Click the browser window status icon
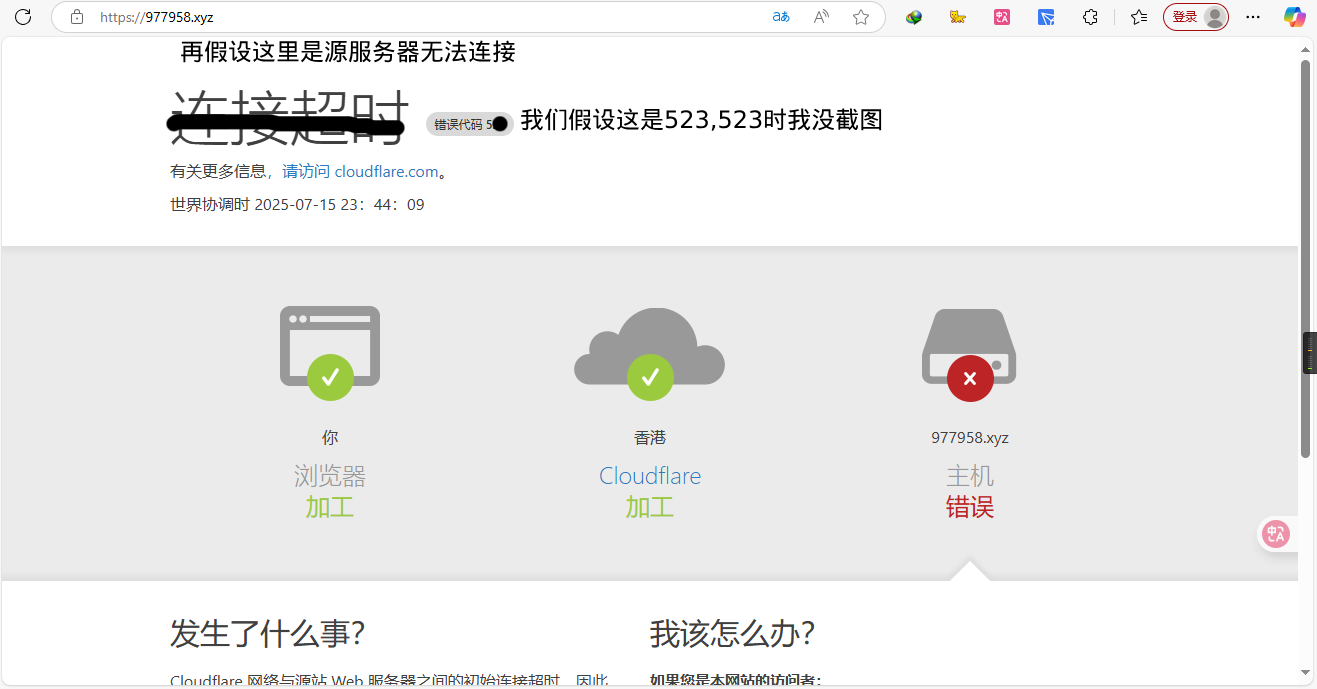The height and width of the screenshot is (689, 1317). pyautogui.click(x=330, y=351)
